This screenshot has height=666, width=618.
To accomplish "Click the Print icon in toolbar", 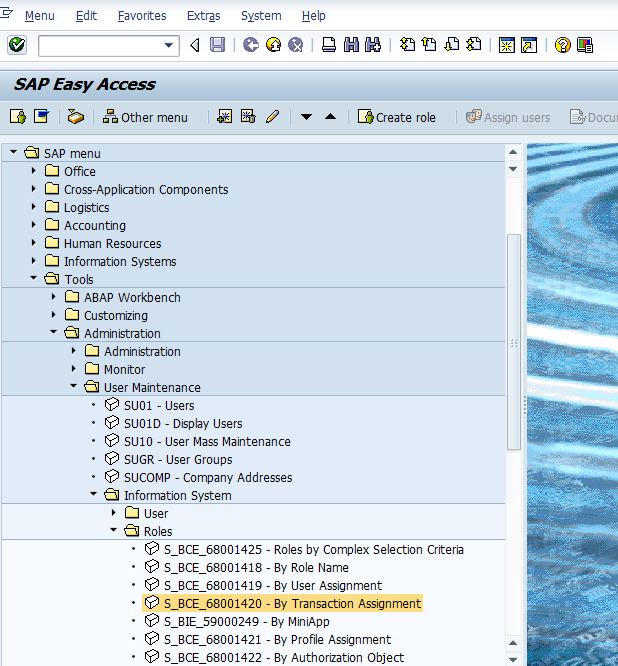I will point(329,45).
